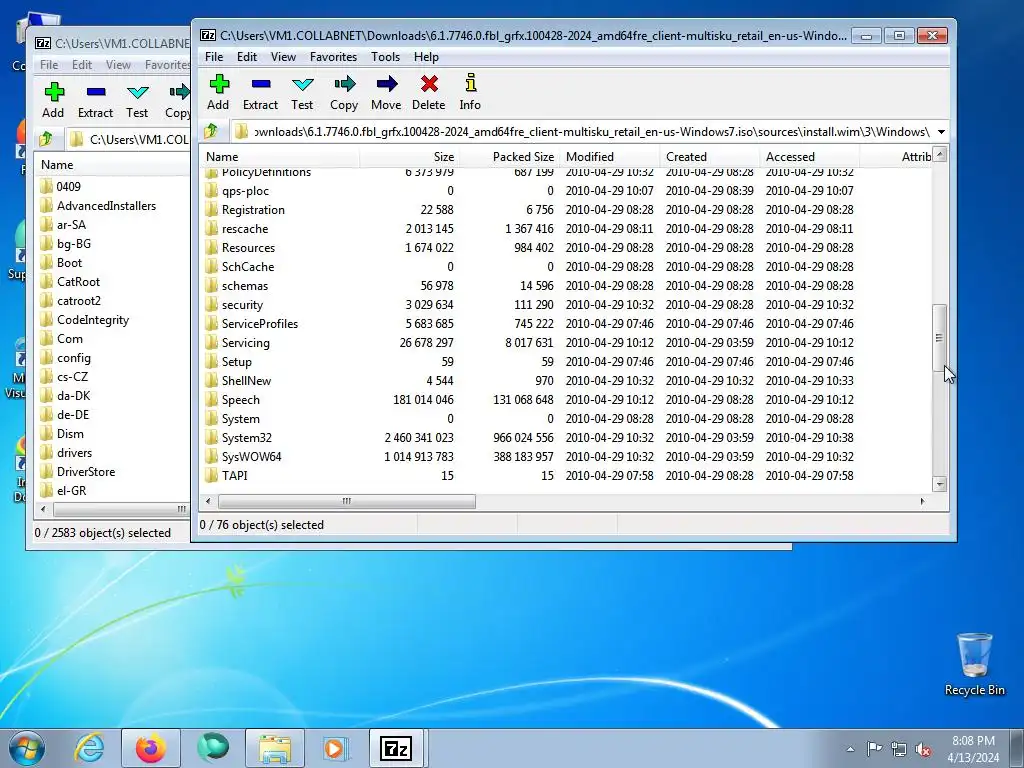Click Add icon in front 7-Zip window

point(219,84)
